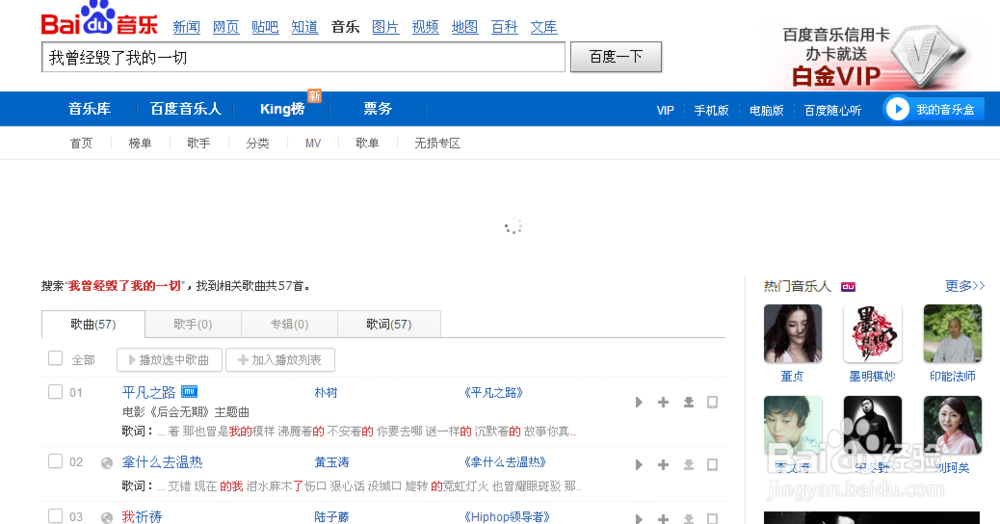
Task: Focus the search box with 我曾经毁了我的一切
Action: click(303, 57)
